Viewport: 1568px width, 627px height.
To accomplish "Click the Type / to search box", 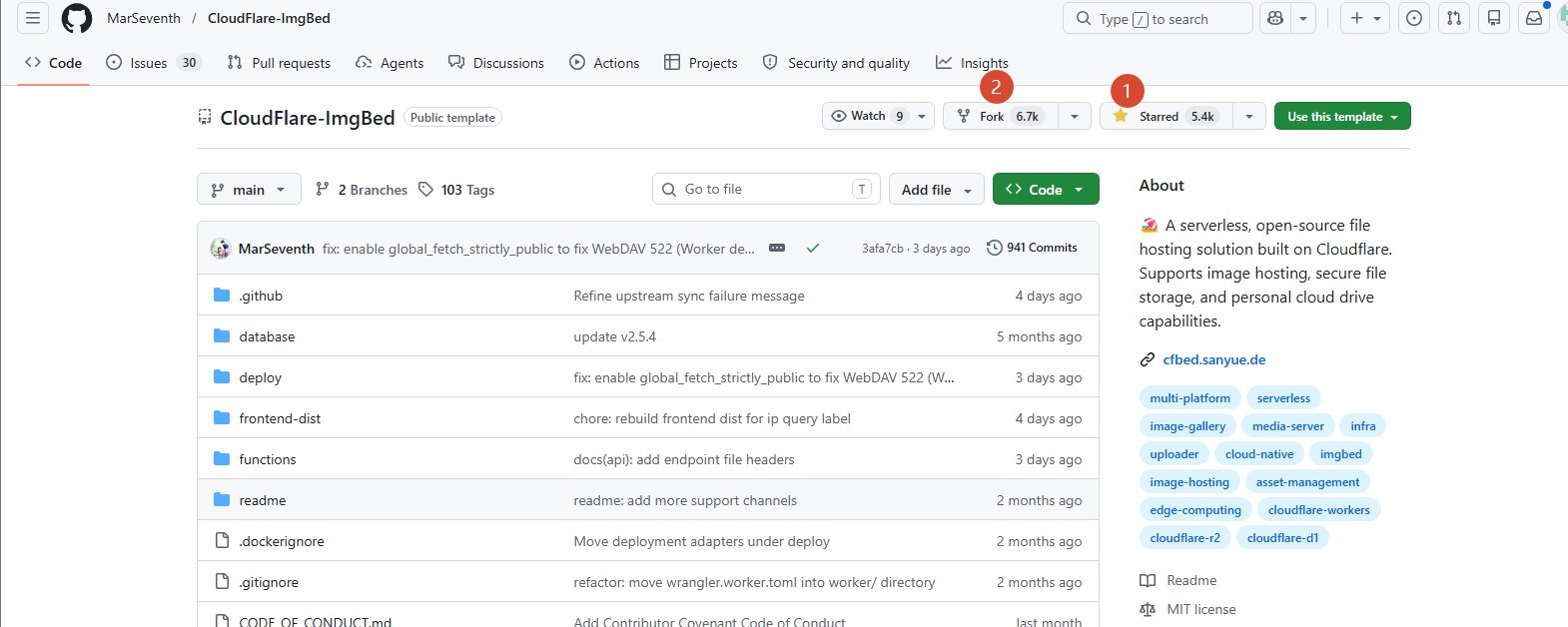I will pyautogui.click(x=1159, y=18).
